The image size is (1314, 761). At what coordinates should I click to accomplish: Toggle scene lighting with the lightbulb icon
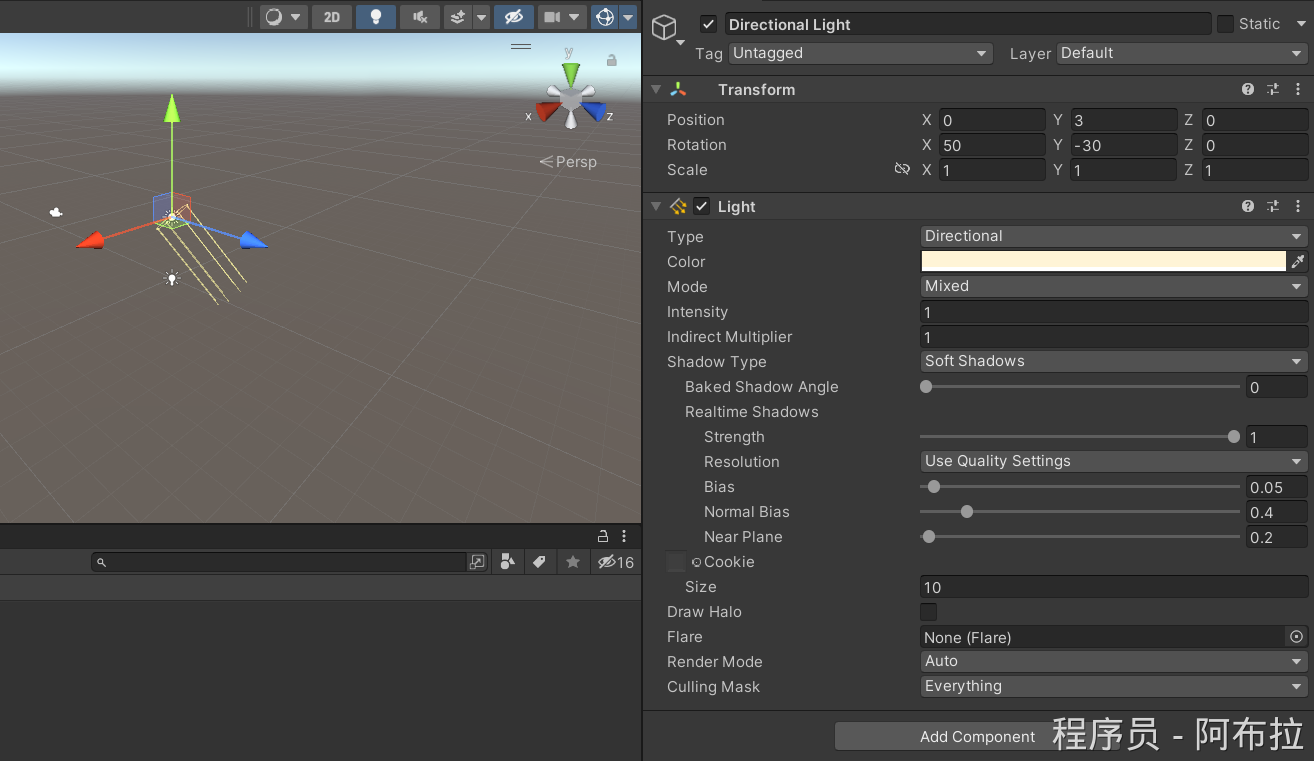tap(375, 17)
